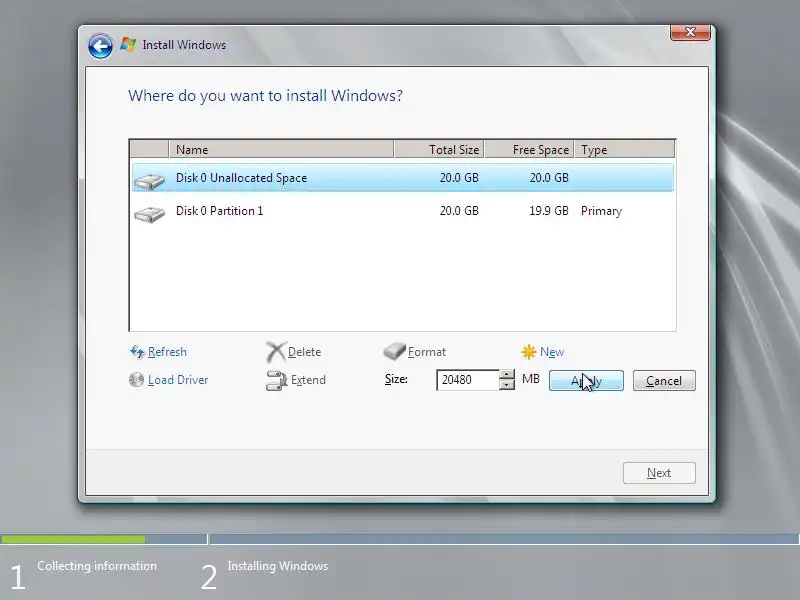Decrease size with the down spinner arrow
This screenshot has width=800, height=600.
click(x=507, y=385)
